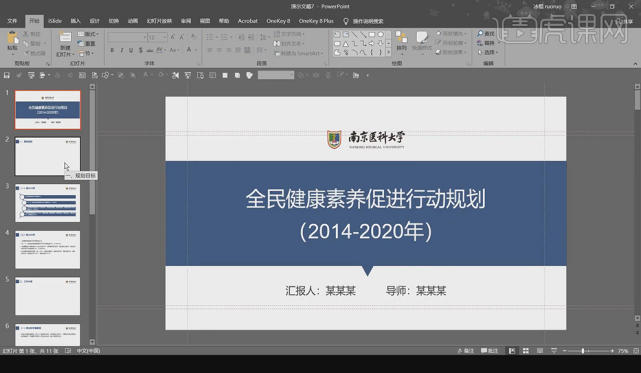Toggle Align Left paragraph alignment
Viewport: 641px width, 373px height.
(x=210, y=50)
